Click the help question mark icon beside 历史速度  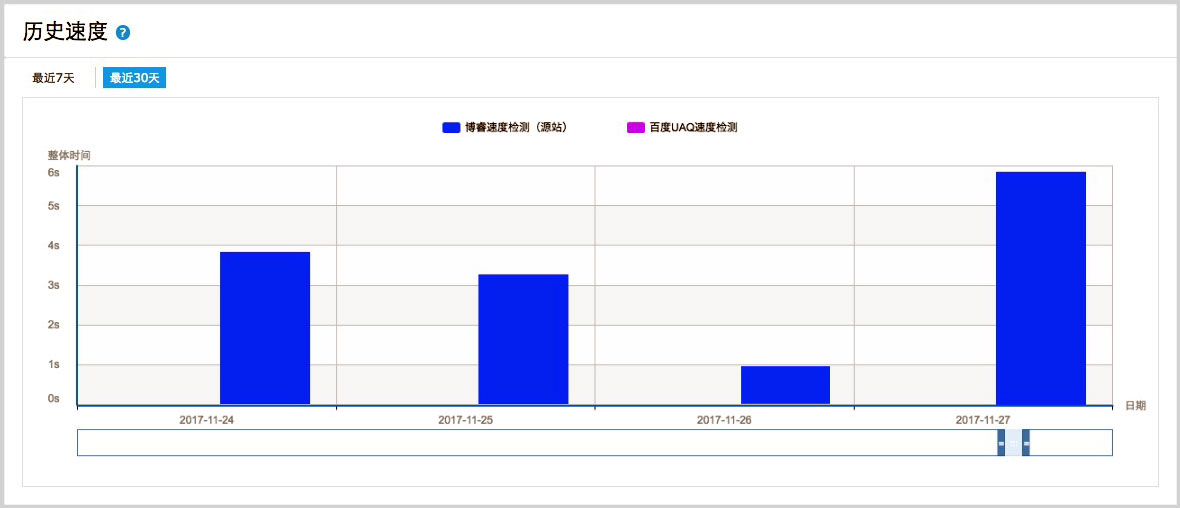click(x=123, y=32)
